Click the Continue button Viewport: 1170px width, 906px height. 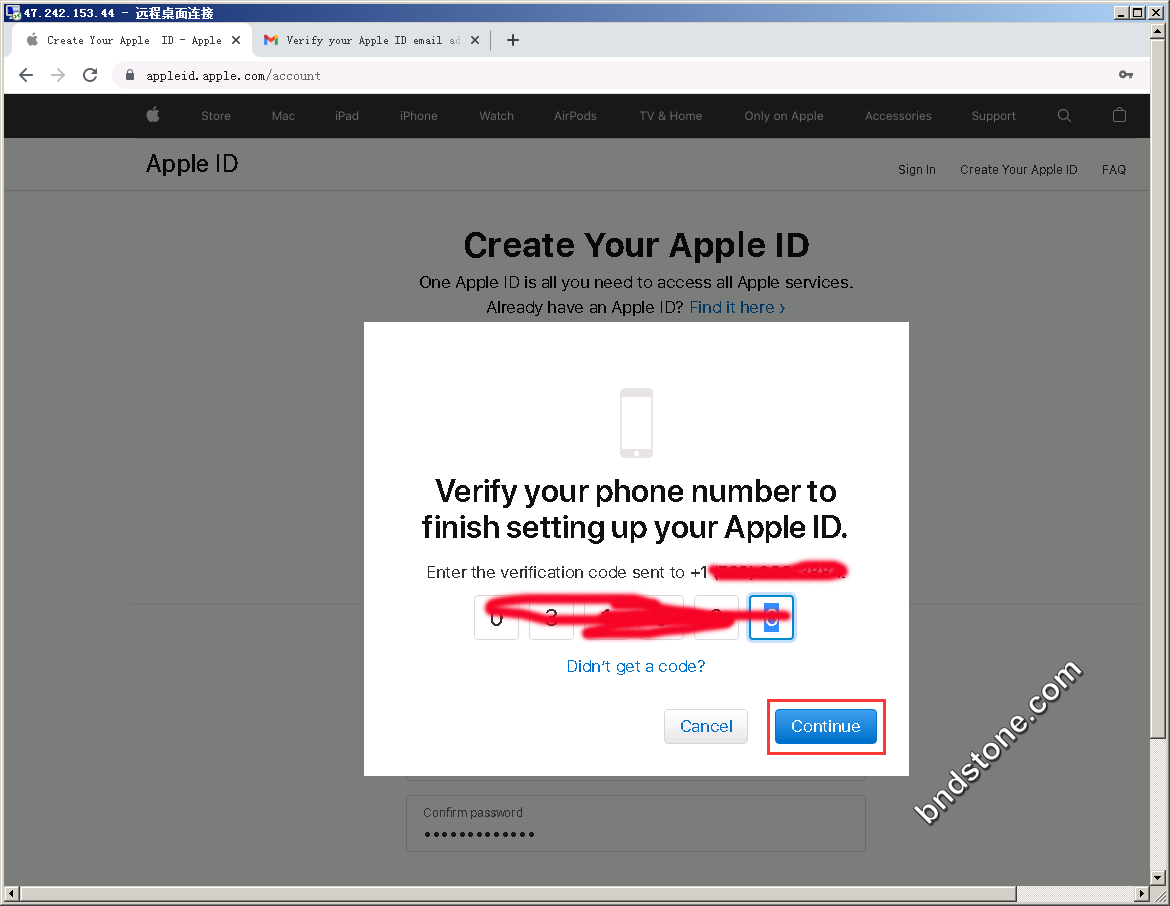(x=825, y=726)
